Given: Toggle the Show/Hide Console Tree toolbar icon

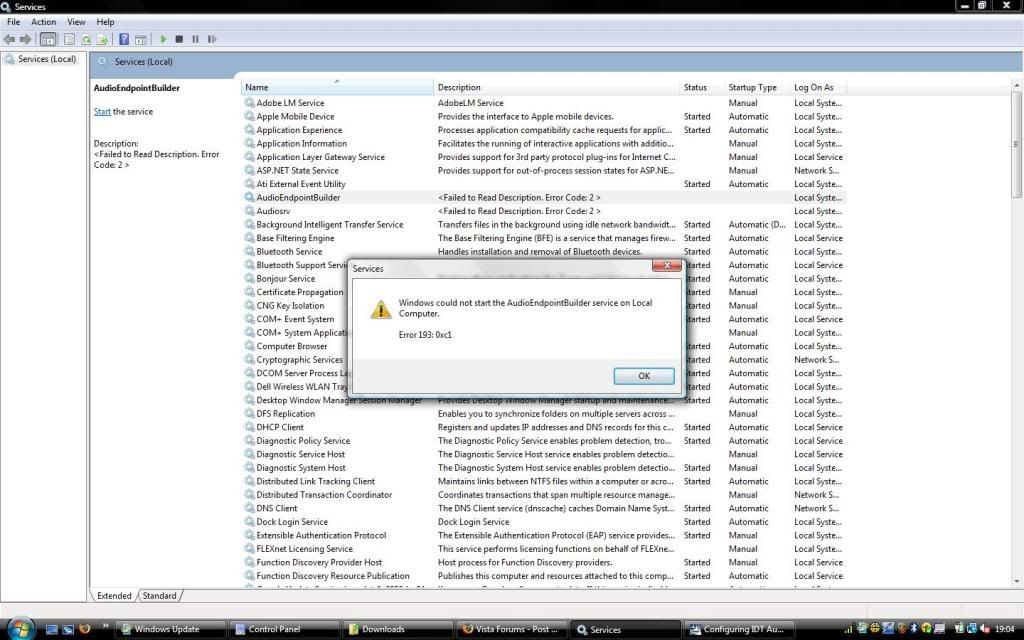Looking at the screenshot, I should pos(48,40).
